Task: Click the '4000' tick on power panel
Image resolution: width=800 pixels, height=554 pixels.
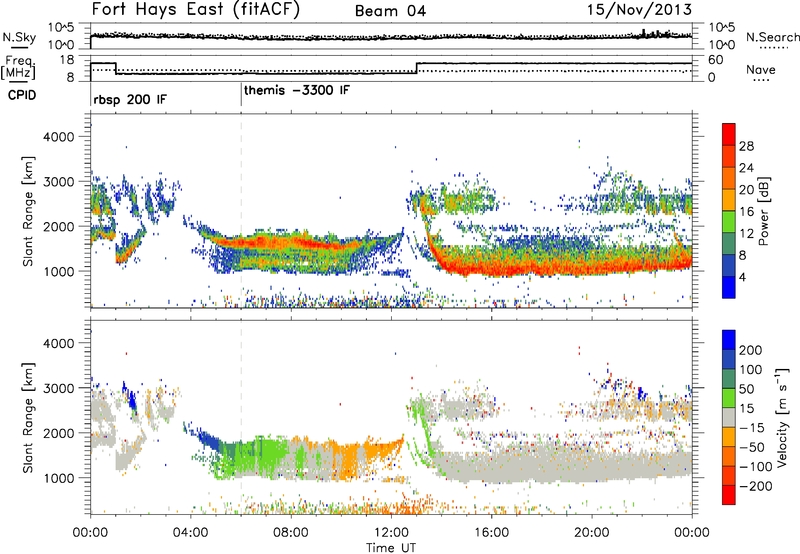Action: (x=58, y=137)
